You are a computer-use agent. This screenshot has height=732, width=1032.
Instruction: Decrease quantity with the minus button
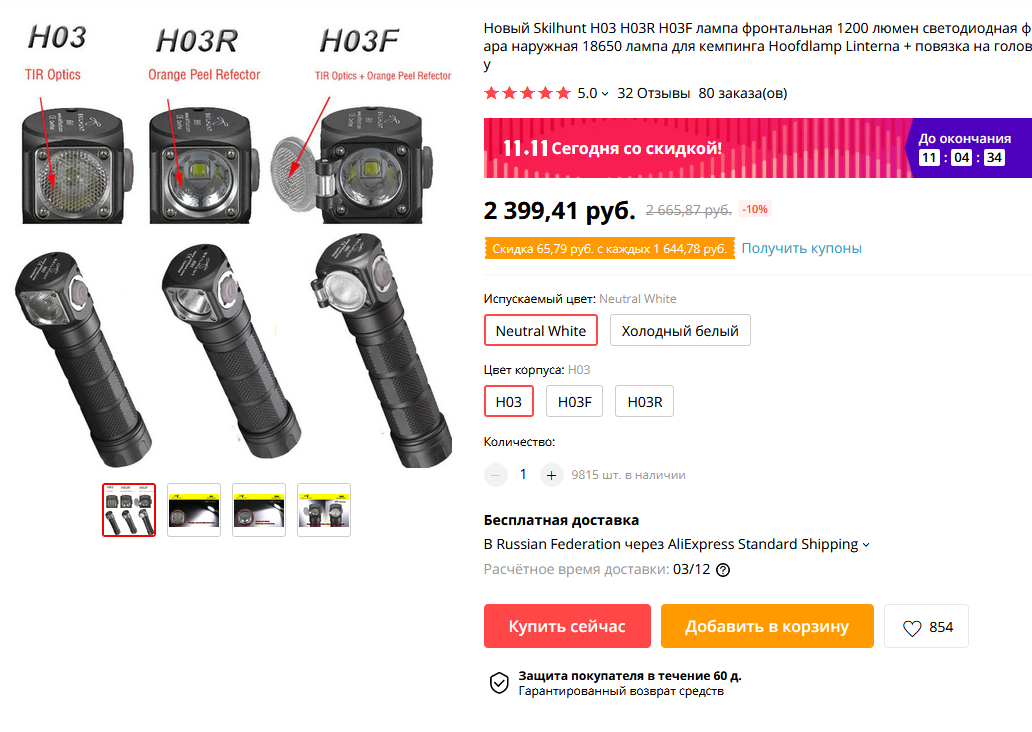[496, 475]
